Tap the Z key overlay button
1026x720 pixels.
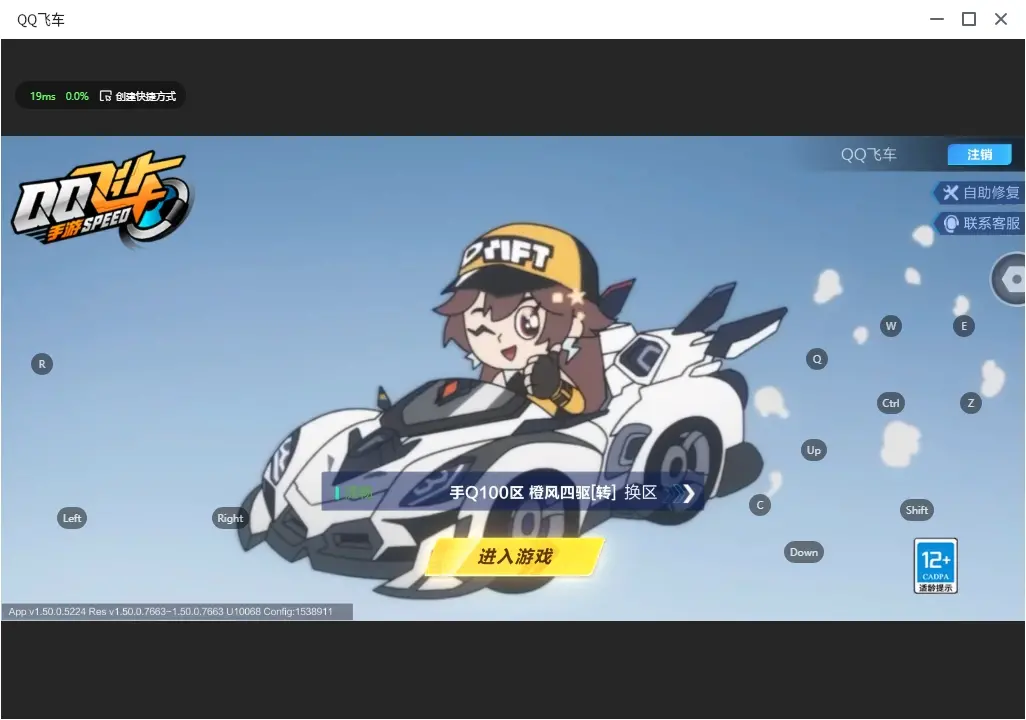970,403
